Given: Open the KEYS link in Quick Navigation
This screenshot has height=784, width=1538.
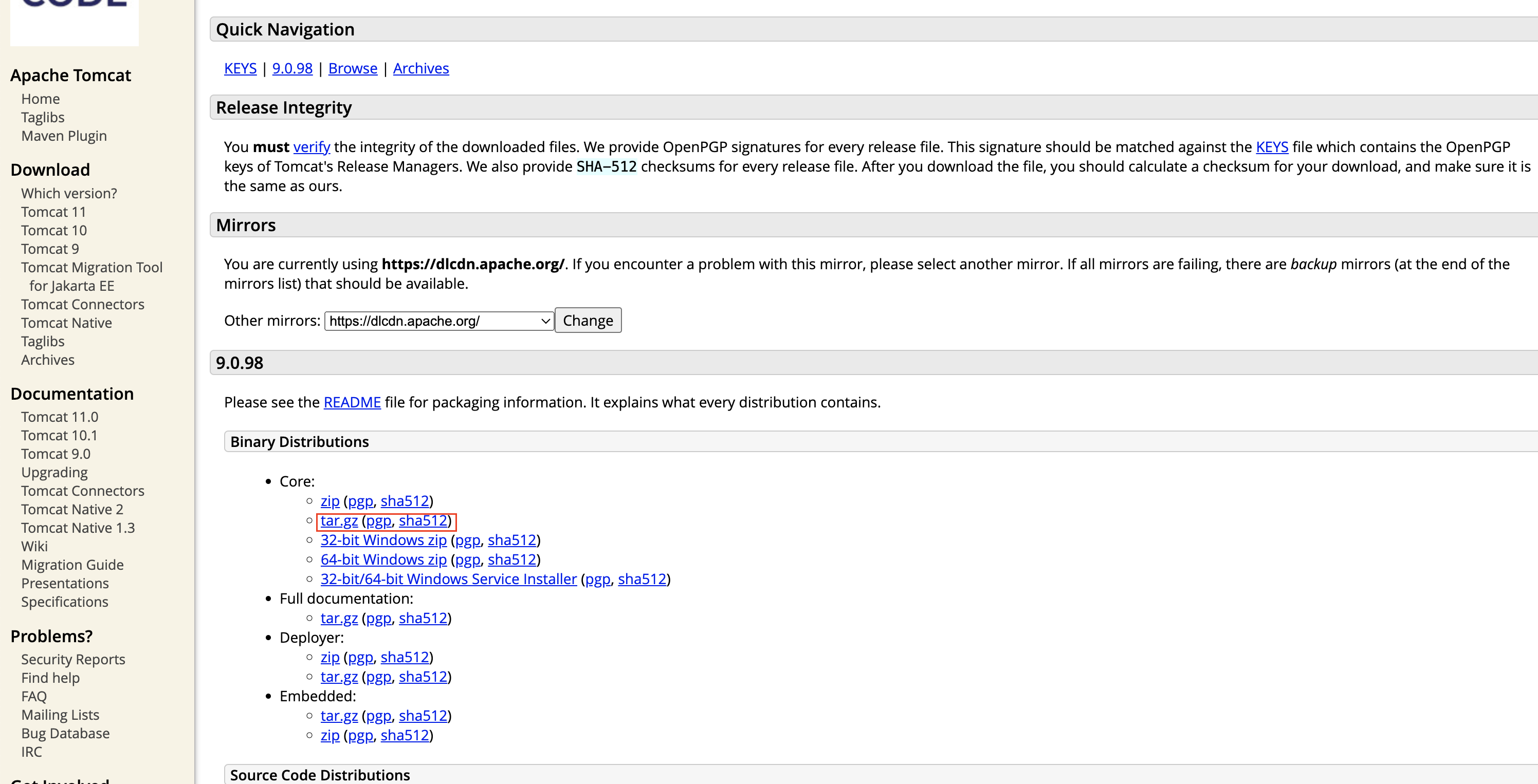Looking at the screenshot, I should 240,69.
